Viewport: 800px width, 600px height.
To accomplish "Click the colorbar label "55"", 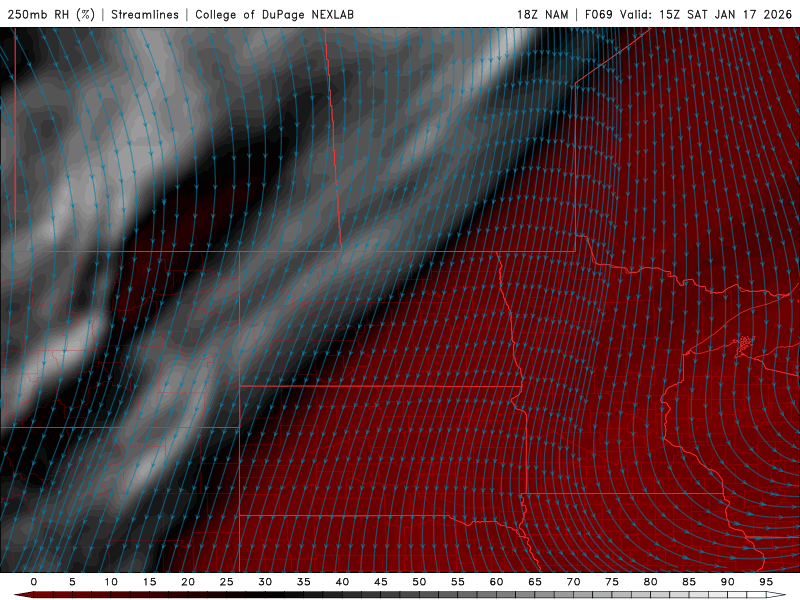I will [458, 582].
